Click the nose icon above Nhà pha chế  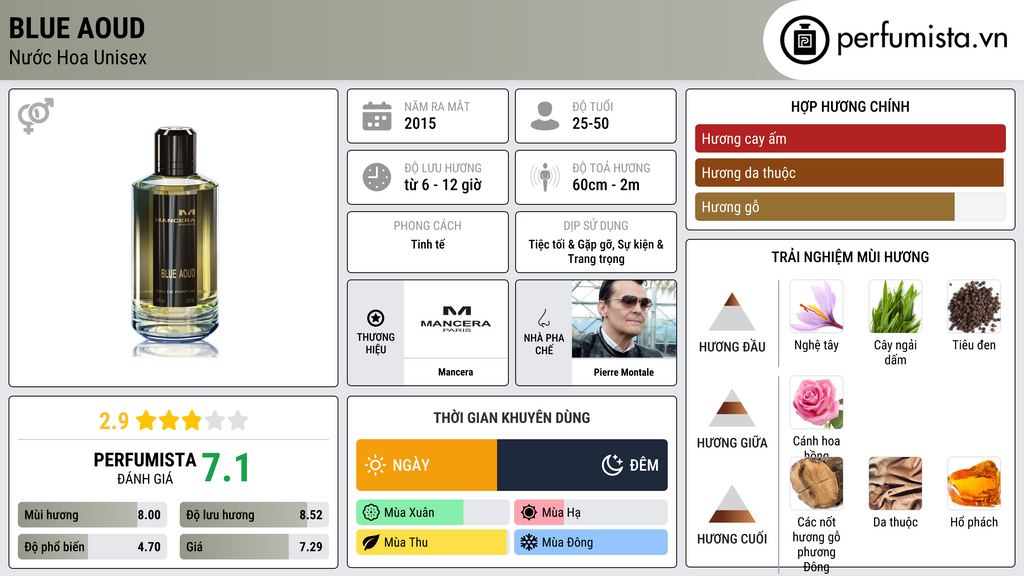pyautogui.click(x=543, y=318)
